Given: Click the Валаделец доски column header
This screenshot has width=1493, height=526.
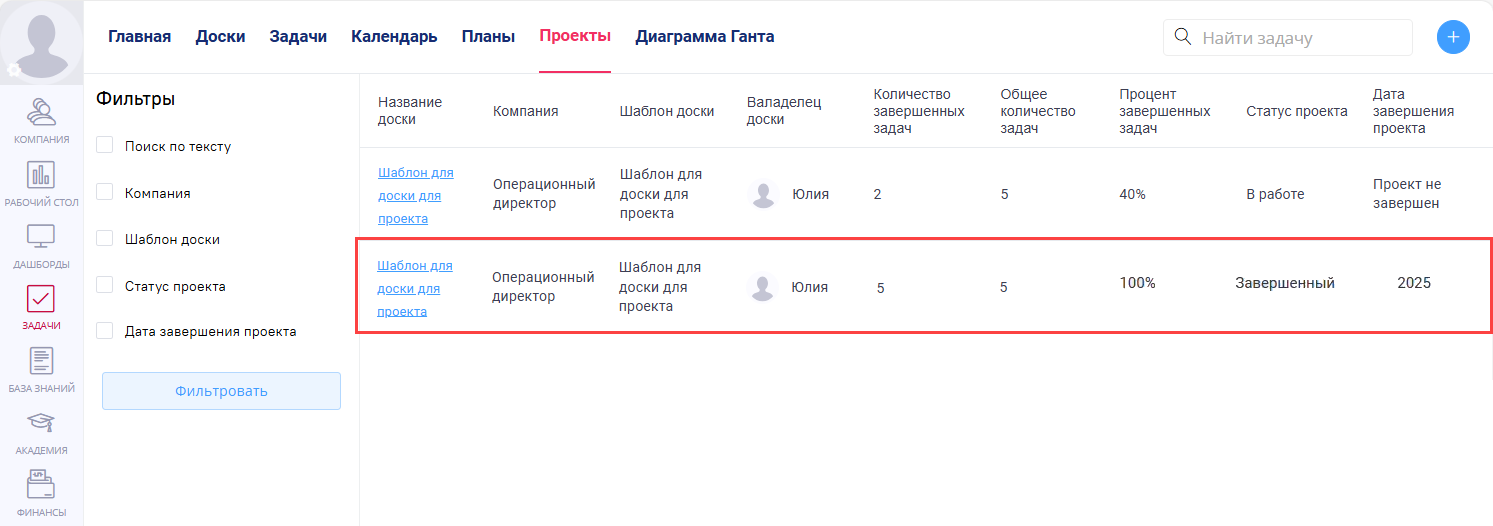Looking at the screenshot, I should [784, 111].
